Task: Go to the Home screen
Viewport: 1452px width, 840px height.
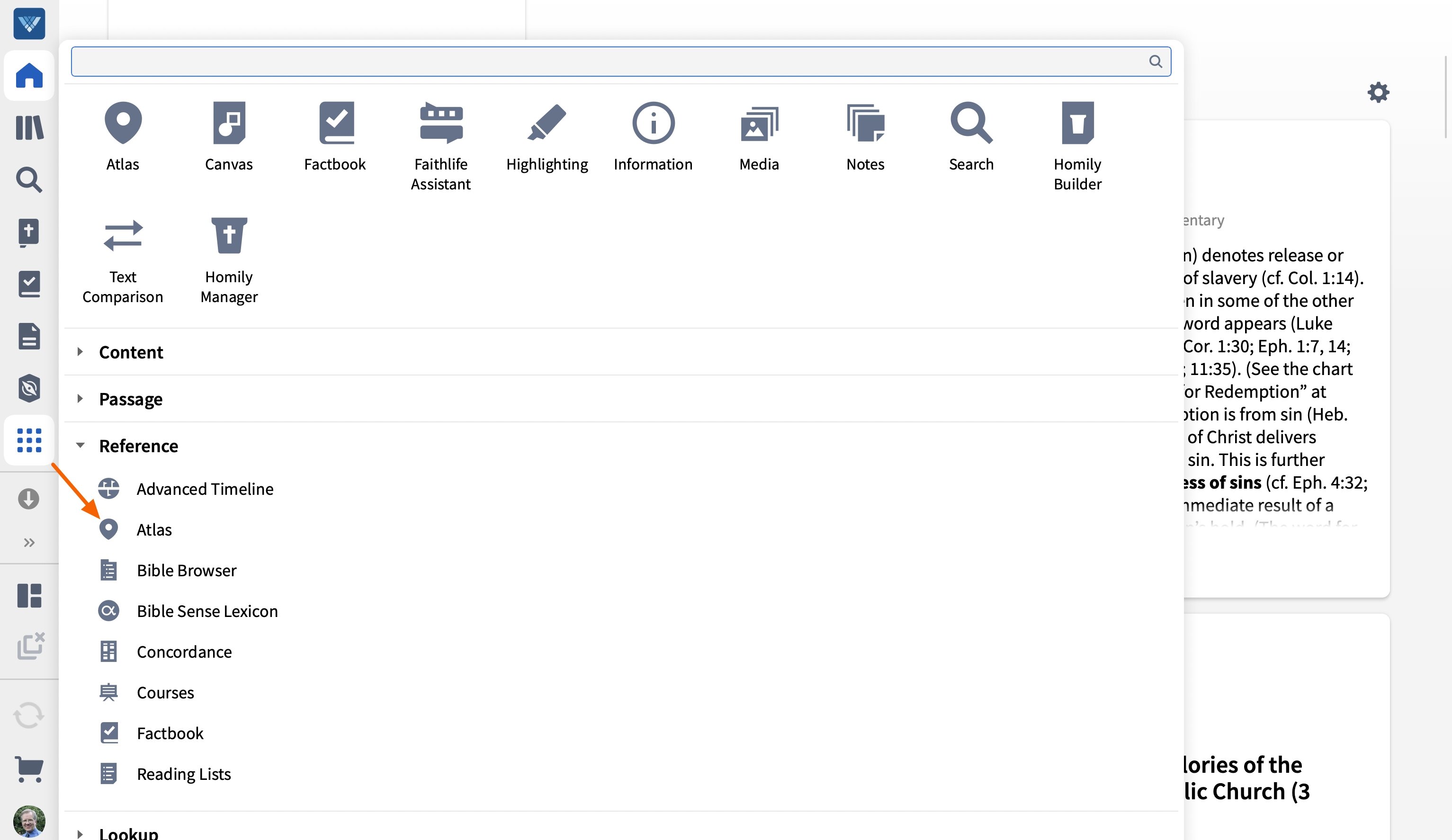Action: 29,75
